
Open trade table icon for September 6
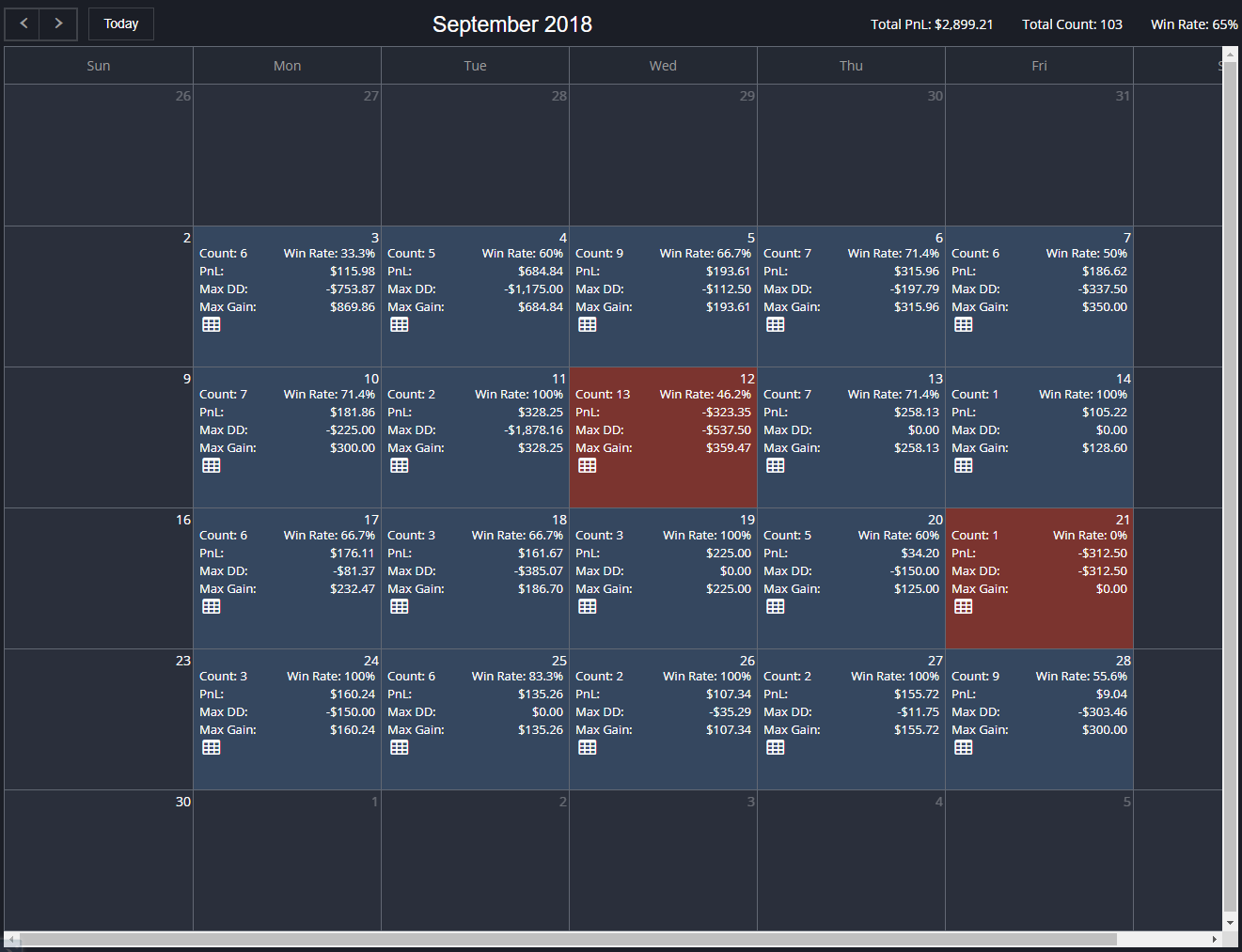(x=776, y=324)
